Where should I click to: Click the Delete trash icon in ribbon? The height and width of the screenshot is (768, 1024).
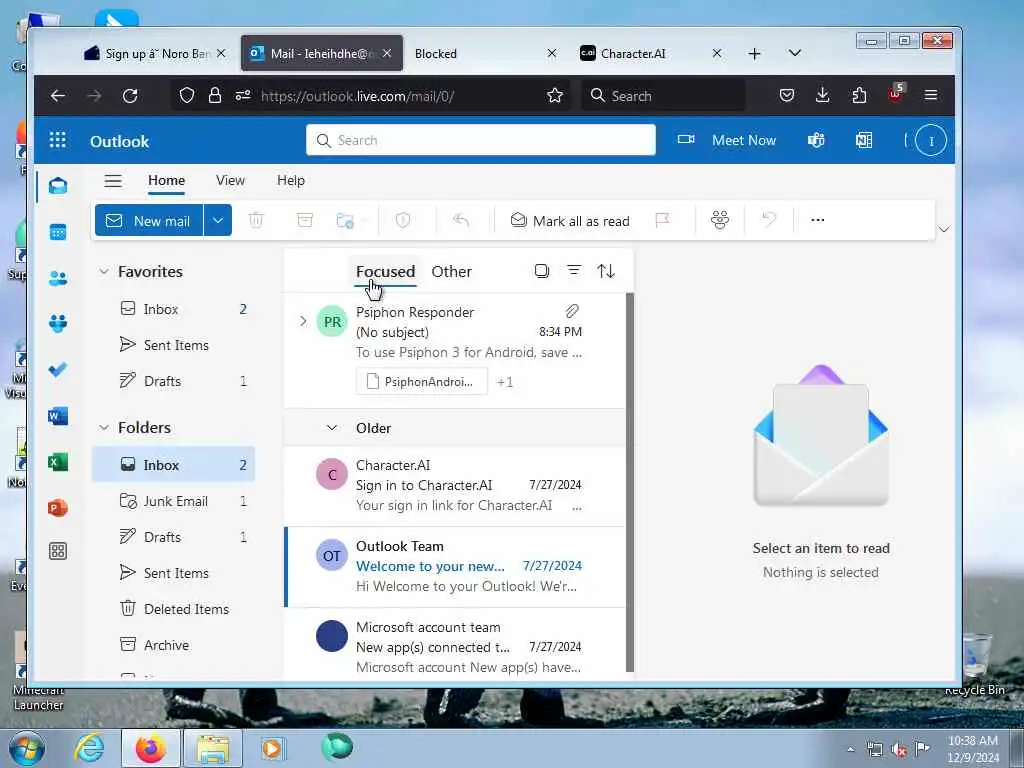[x=256, y=220]
